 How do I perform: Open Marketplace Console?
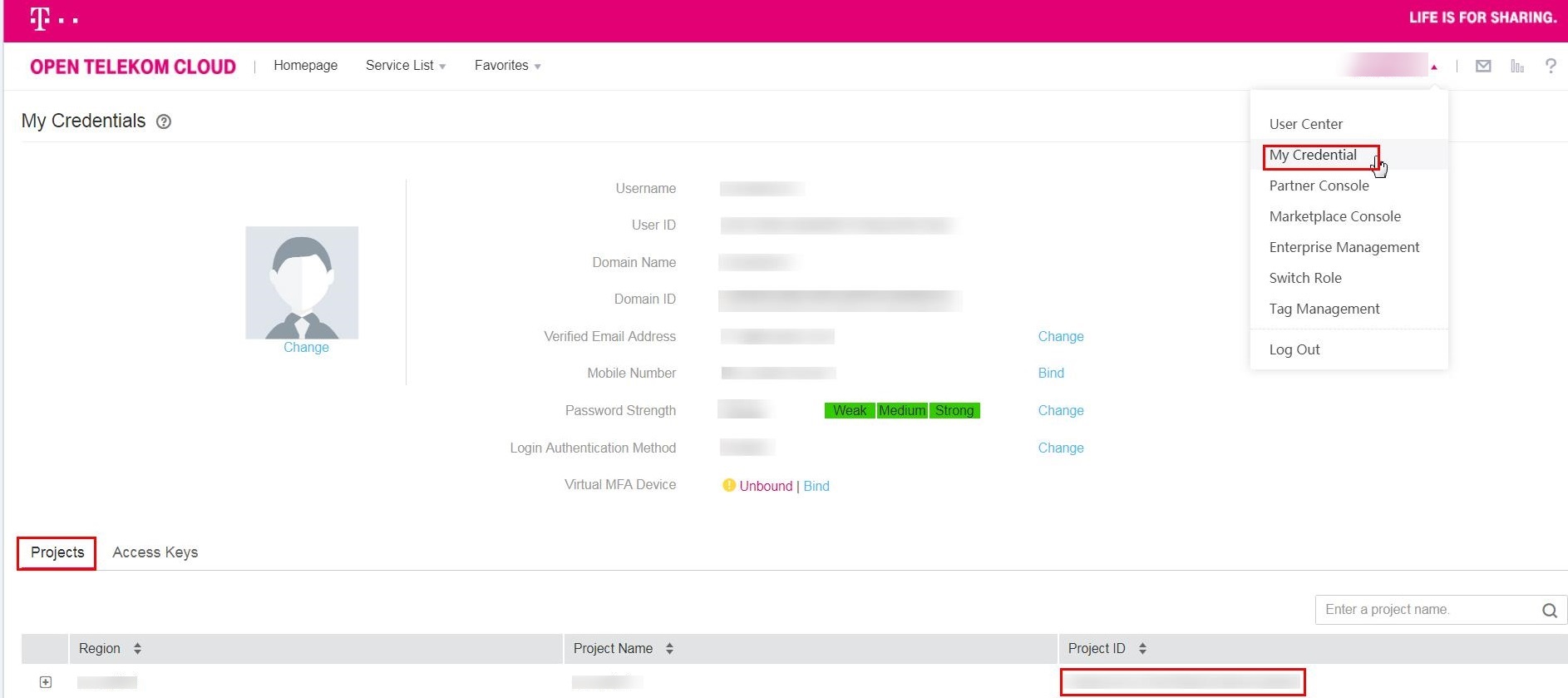[x=1334, y=216]
